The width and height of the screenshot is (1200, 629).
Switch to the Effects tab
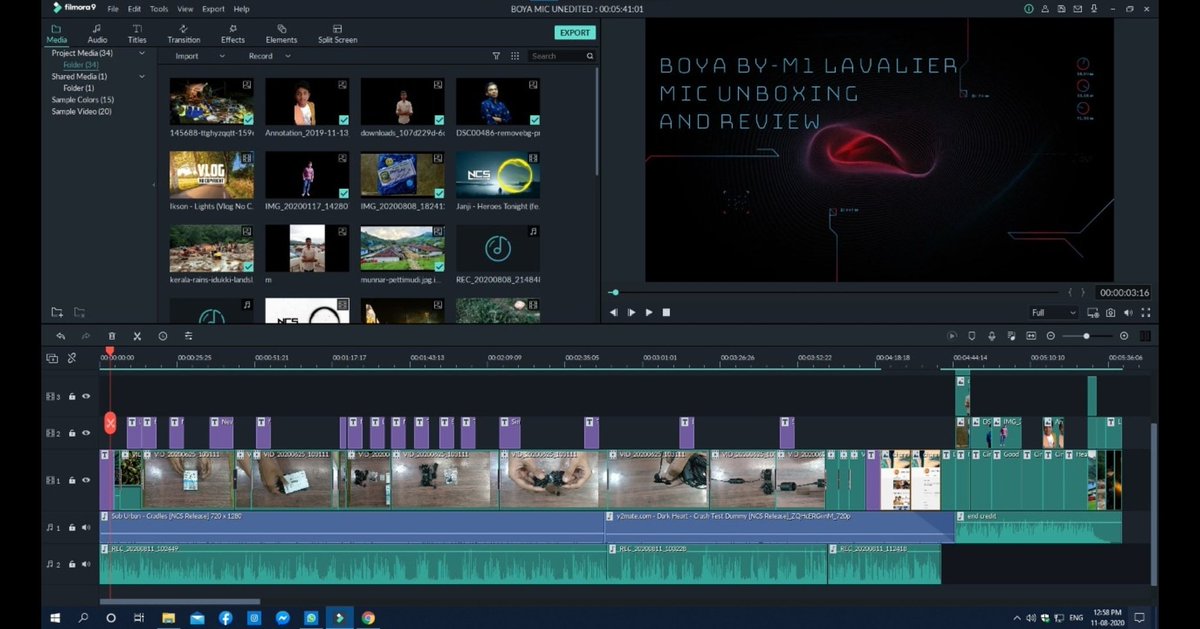(x=233, y=34)
